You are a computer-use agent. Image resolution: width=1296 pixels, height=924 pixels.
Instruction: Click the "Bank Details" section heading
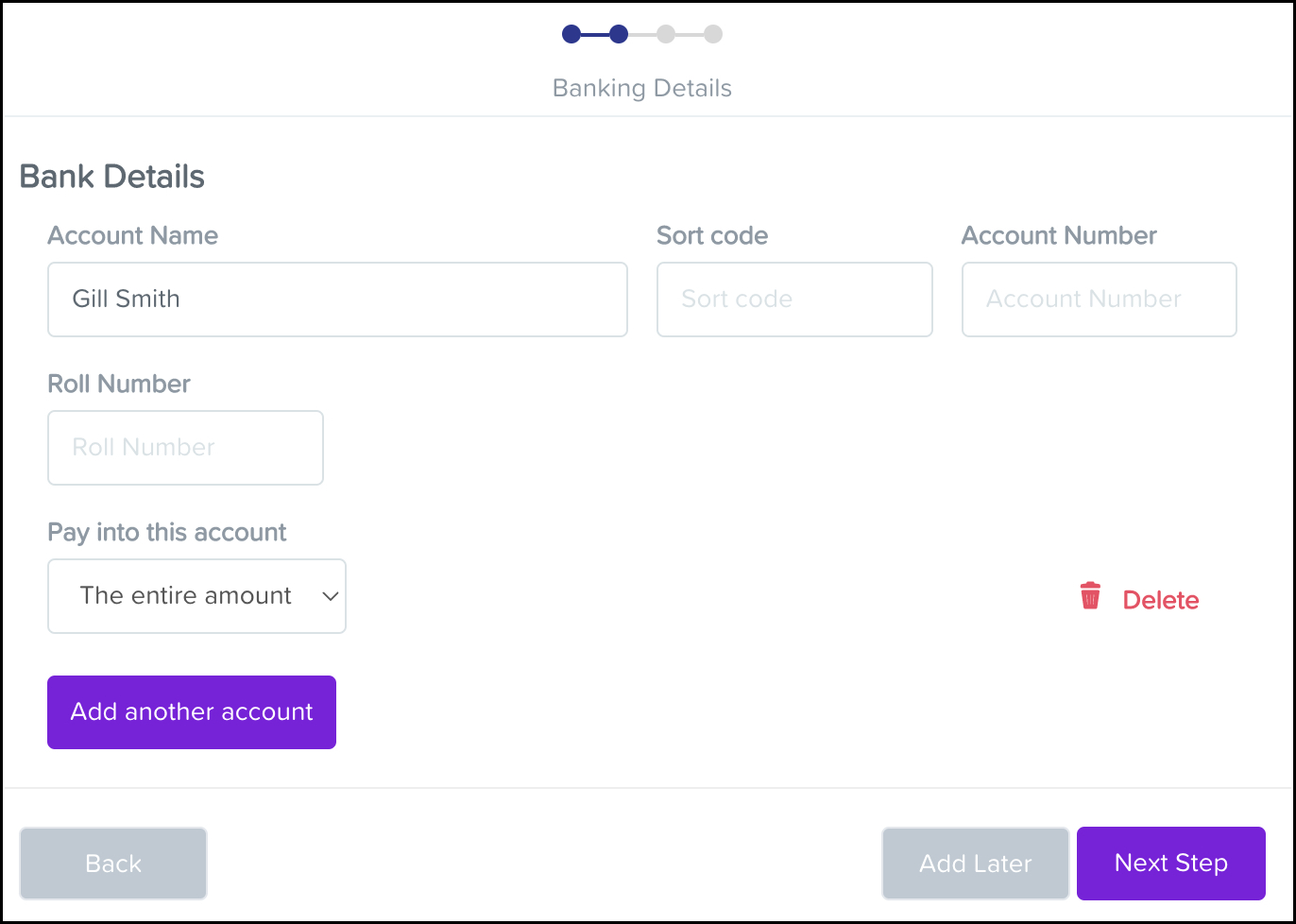pos(112,177)
